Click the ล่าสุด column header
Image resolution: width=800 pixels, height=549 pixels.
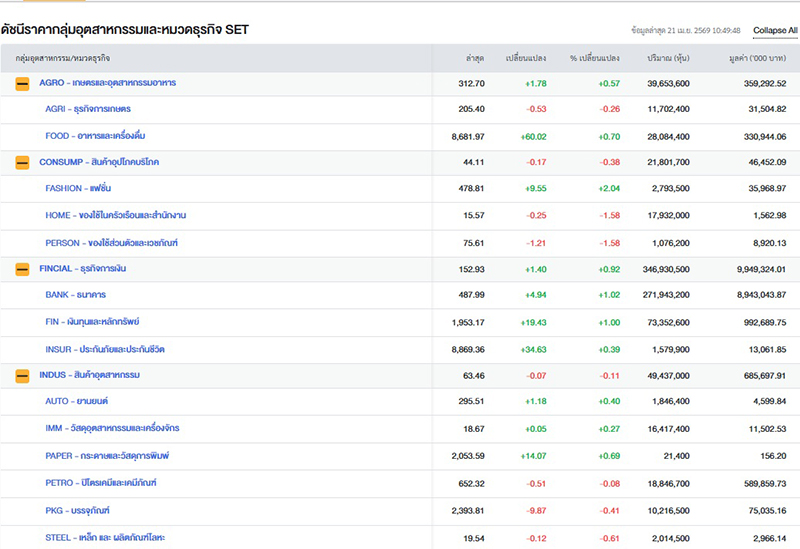pos(473,59)
